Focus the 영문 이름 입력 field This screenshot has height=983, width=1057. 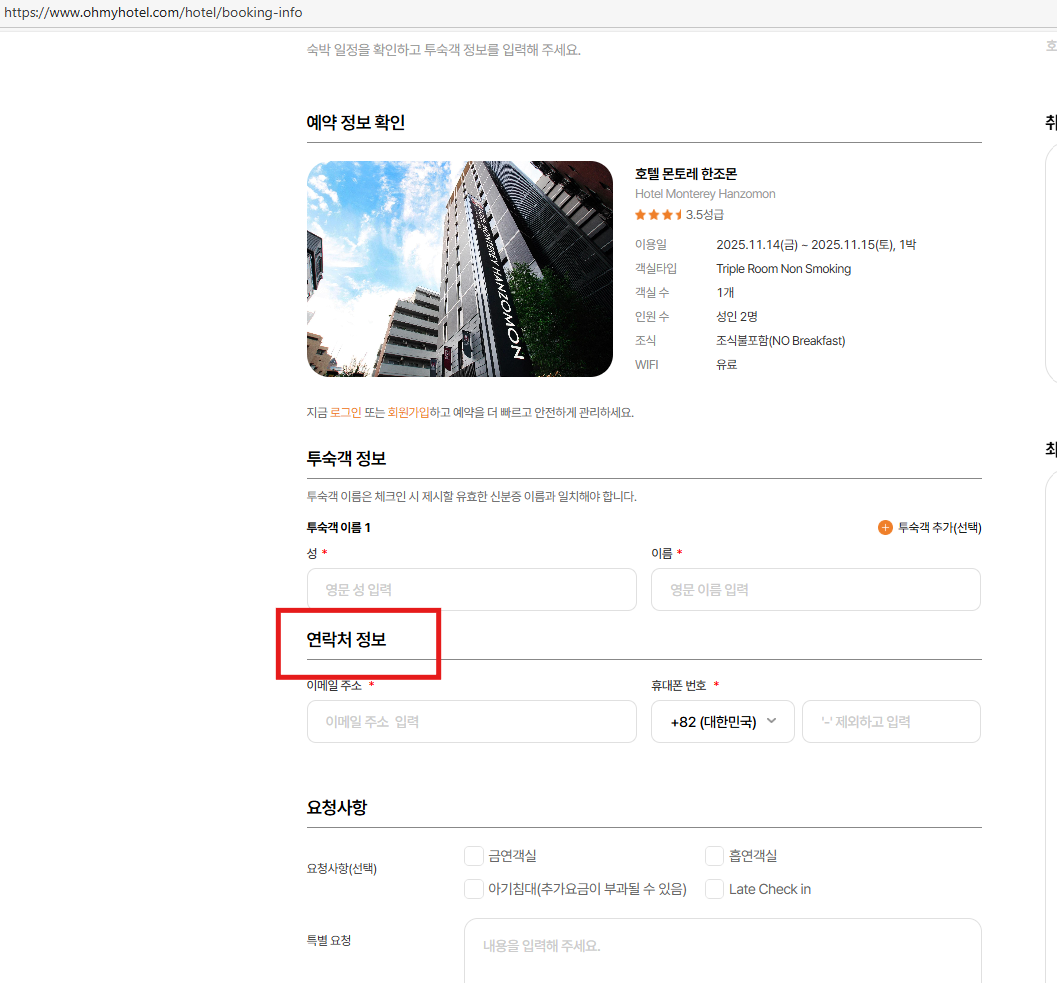pos(816,589)
